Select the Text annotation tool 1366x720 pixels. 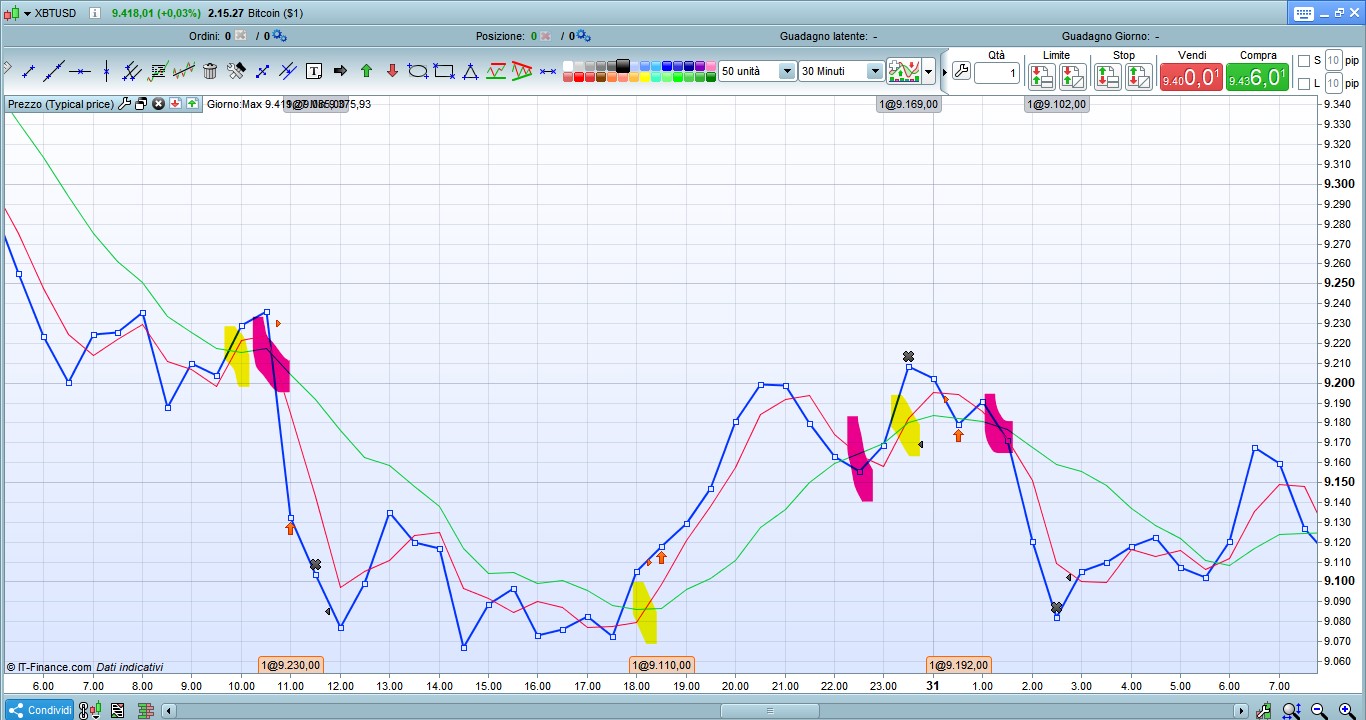pos(314,71)
